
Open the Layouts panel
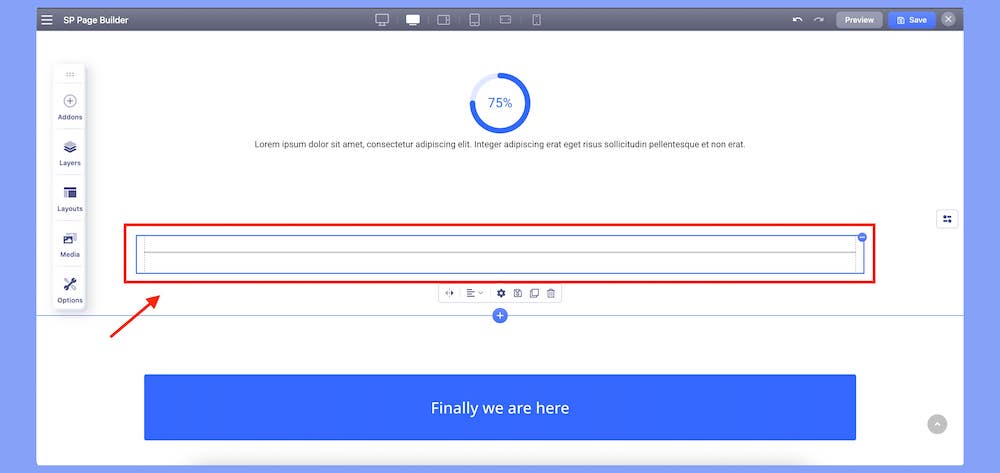(x=70, y=198)
